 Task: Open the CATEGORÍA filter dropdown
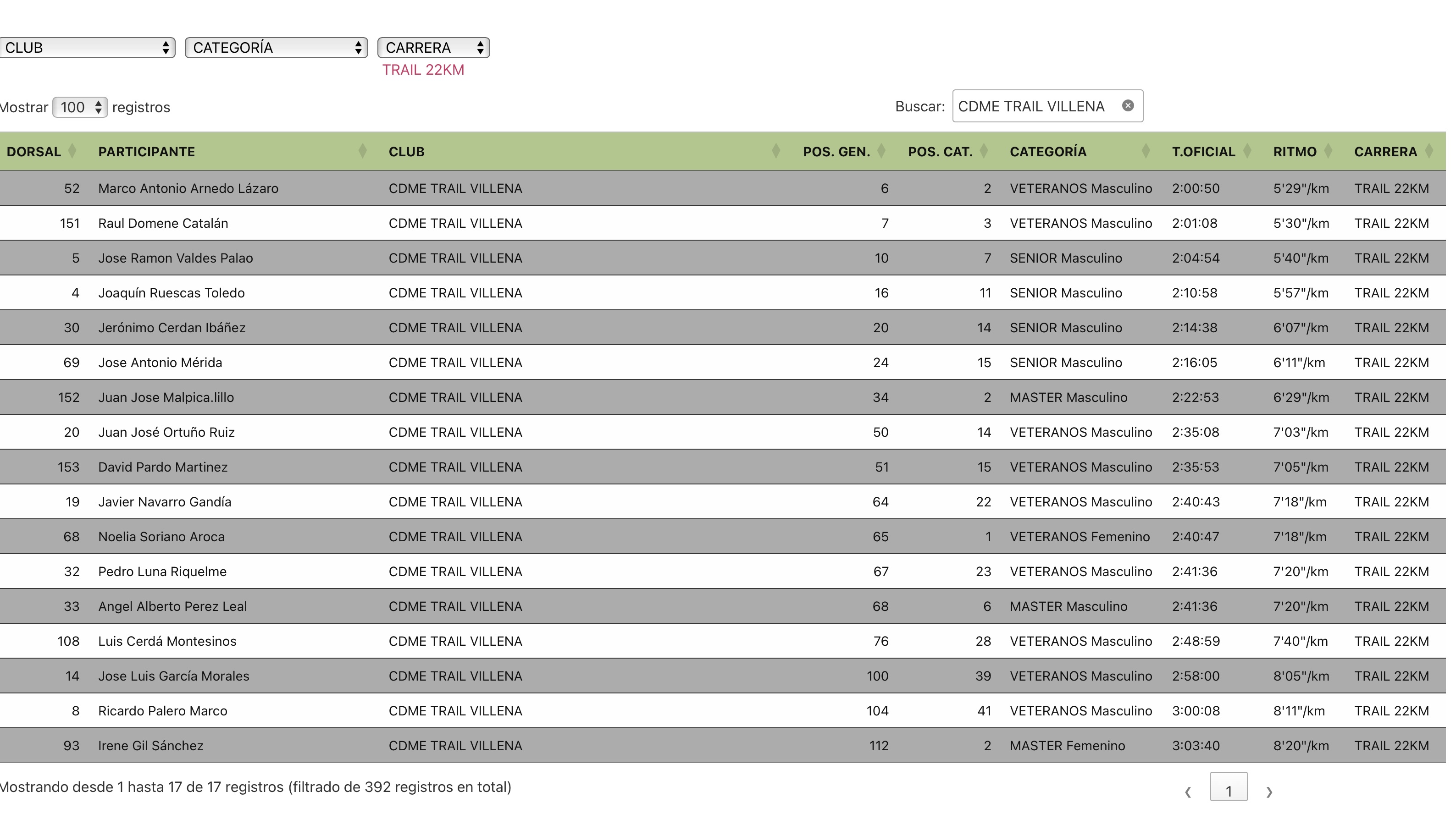[x=277, y=48]
